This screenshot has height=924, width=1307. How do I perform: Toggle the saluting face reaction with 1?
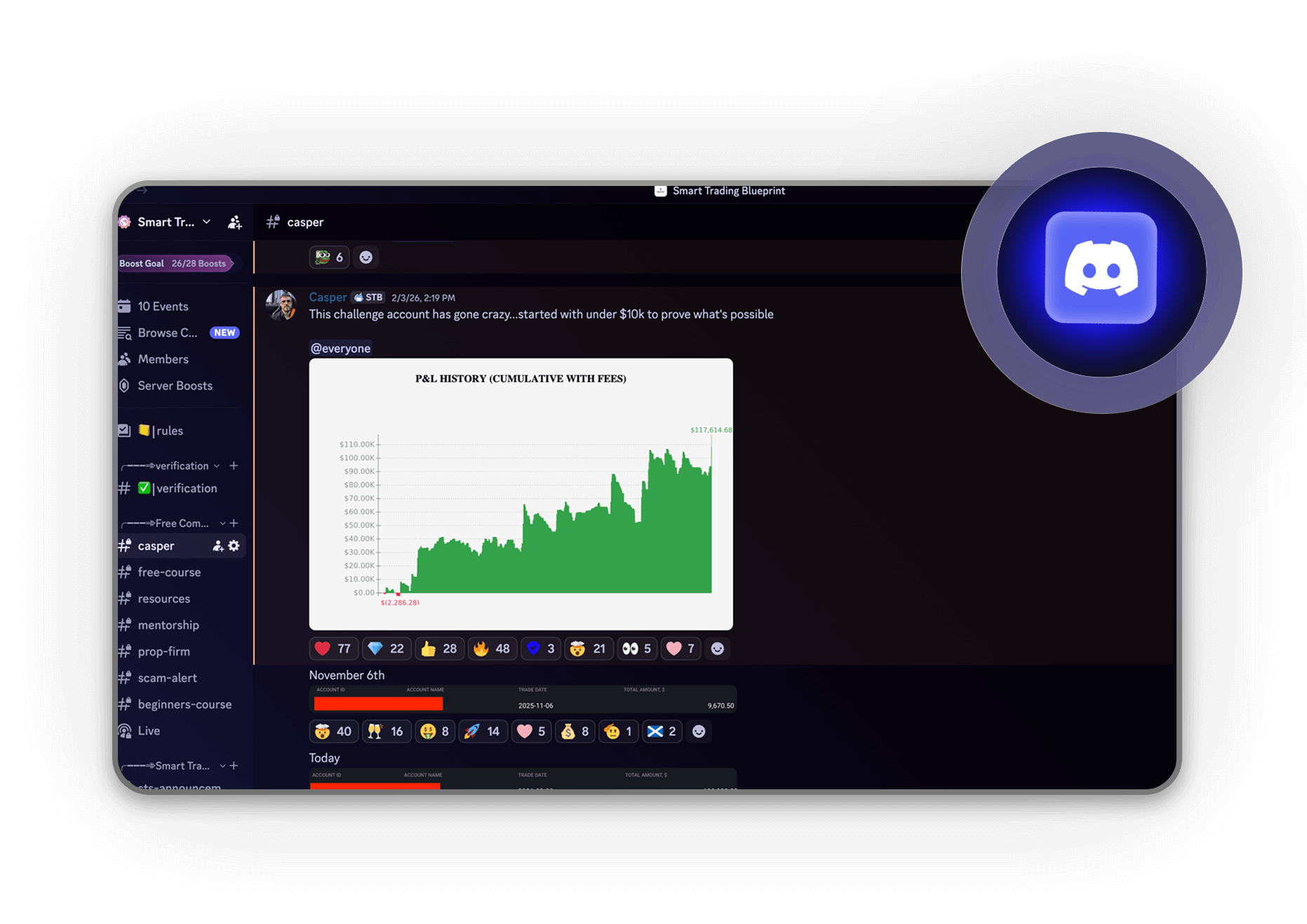pyautogui.click(x=618, y=732)
